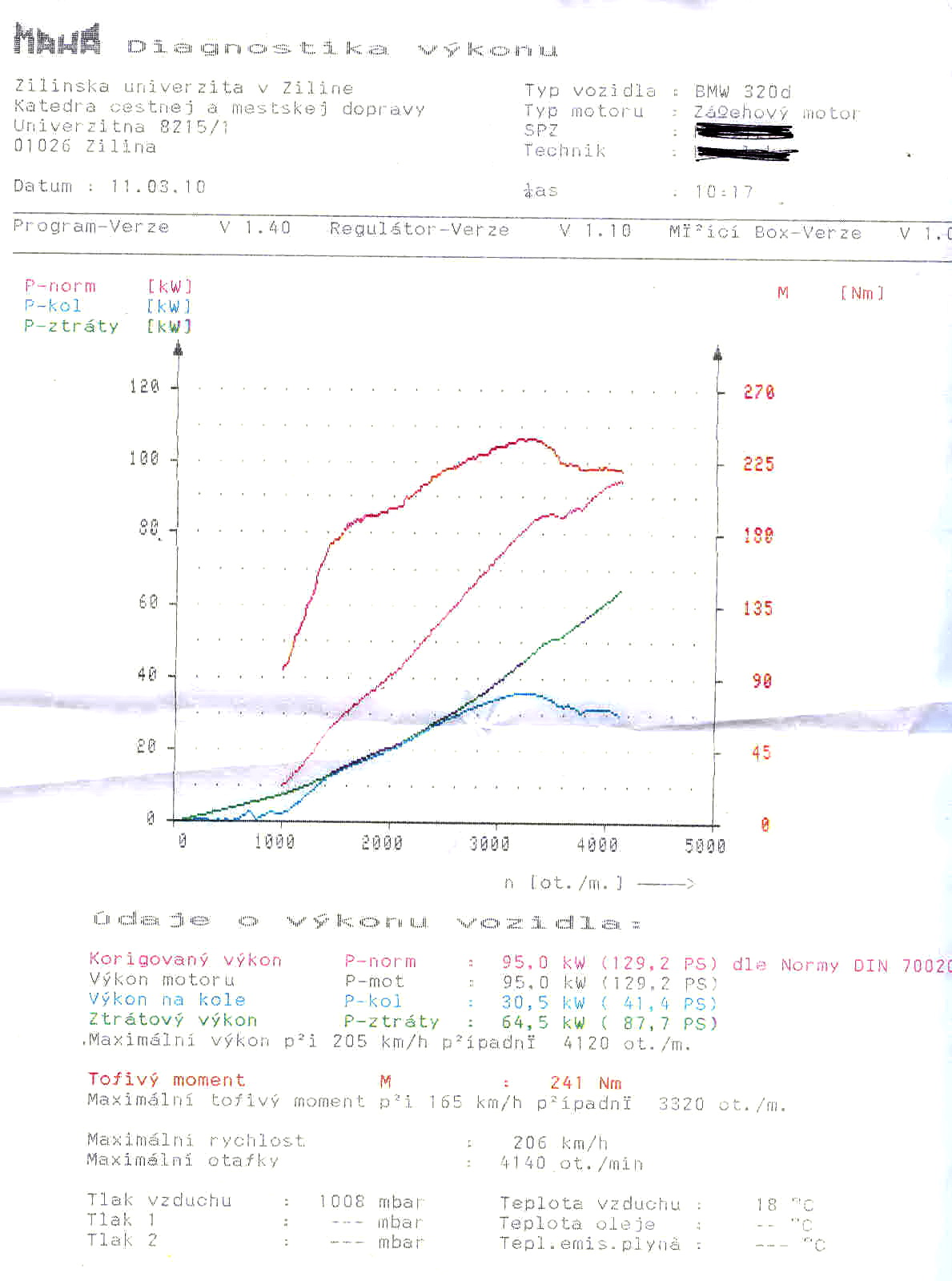The image size is (952, 1281).
Task: Click the wheel power value 30,5 kW
Action: (544, 1002)
